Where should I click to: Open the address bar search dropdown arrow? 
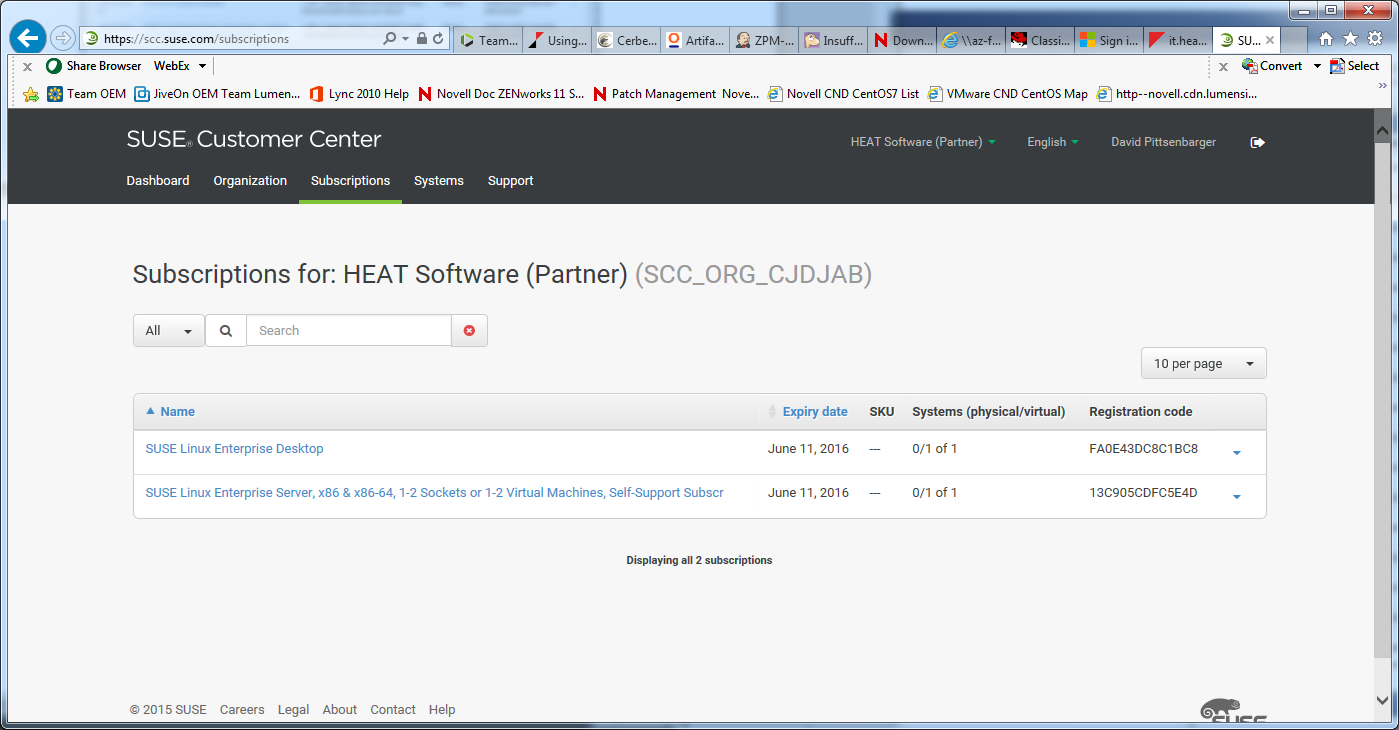[x=405, y=39]
